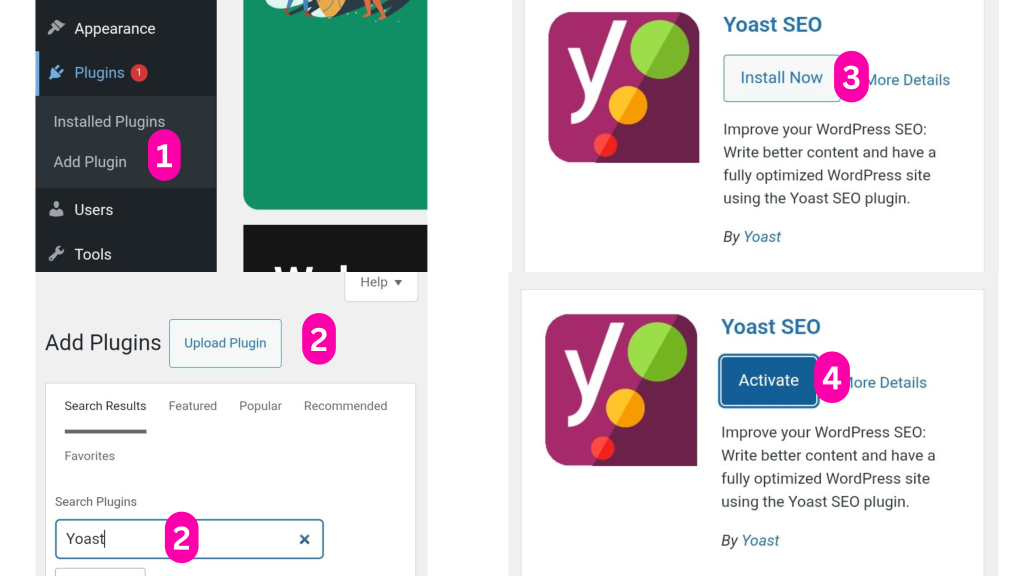
Task: Click the Appearance paintbrush icon
Action: pyautogui.click(x=56, y=27)
